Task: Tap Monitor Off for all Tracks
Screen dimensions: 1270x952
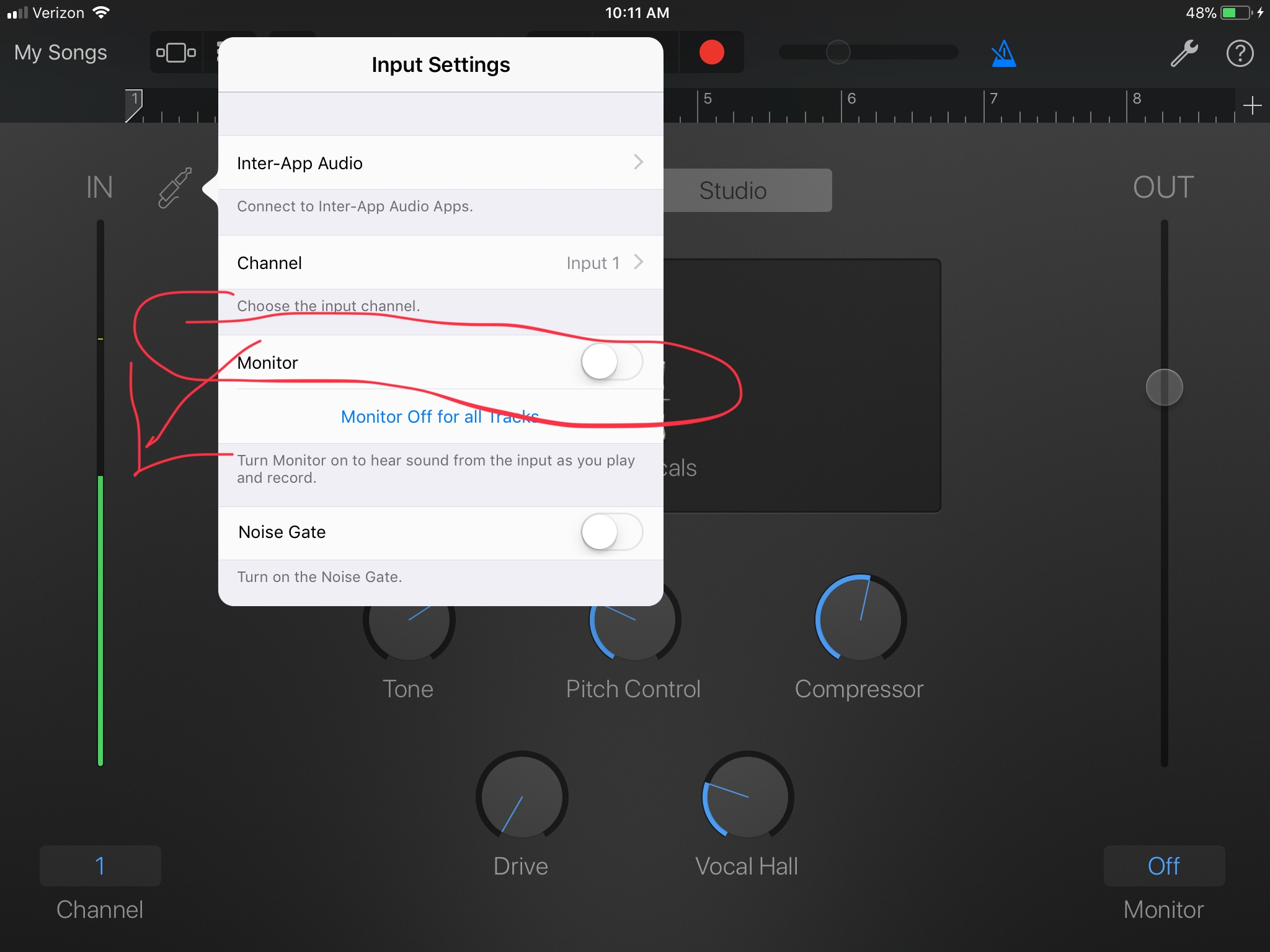Action: 440,416
